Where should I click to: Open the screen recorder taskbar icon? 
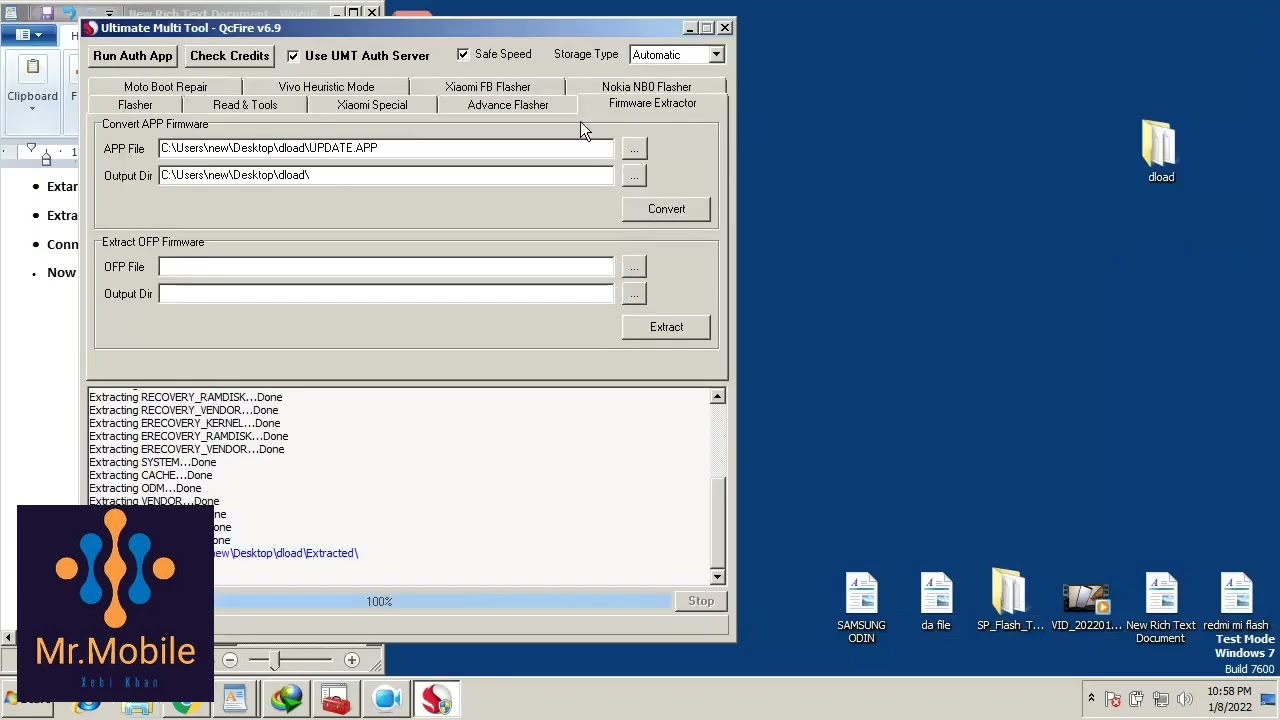click(x=387, y=699)
